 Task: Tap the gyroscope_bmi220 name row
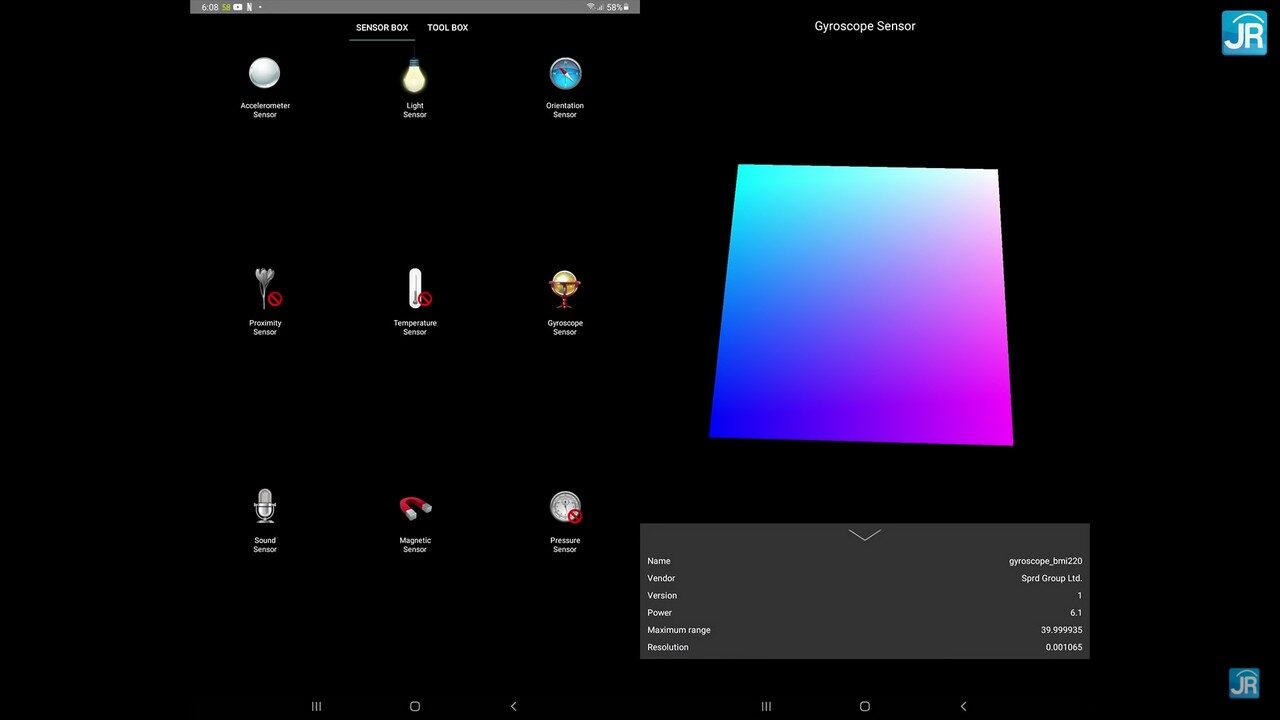[x=864, y=561]
